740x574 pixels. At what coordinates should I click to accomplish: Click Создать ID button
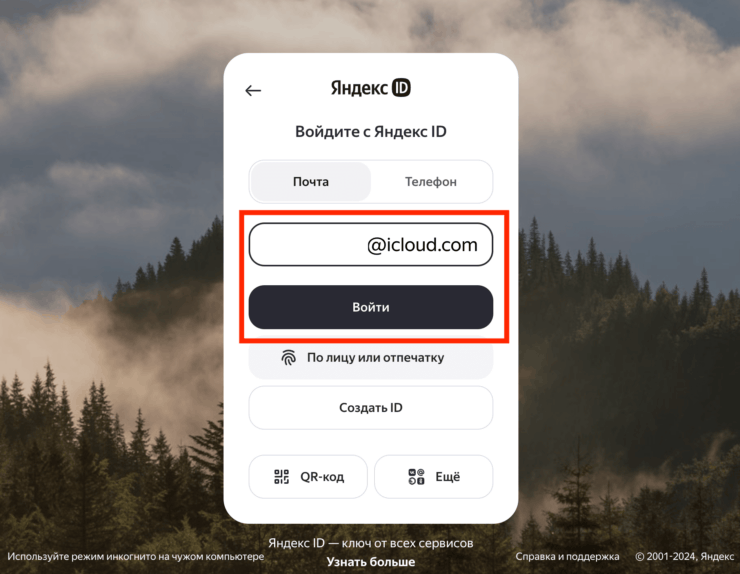tap(371, 408)
